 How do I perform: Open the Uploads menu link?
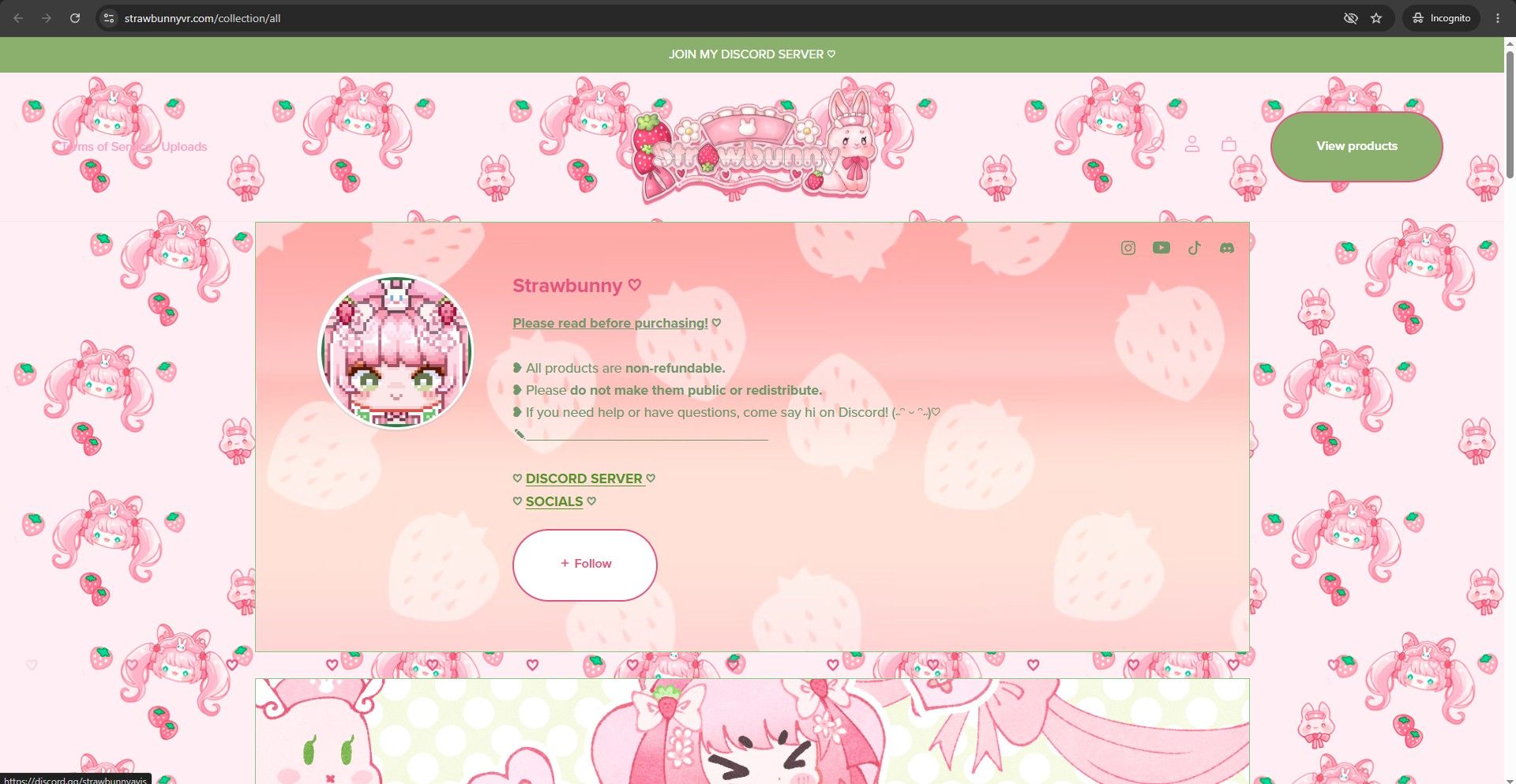(185, 147)
